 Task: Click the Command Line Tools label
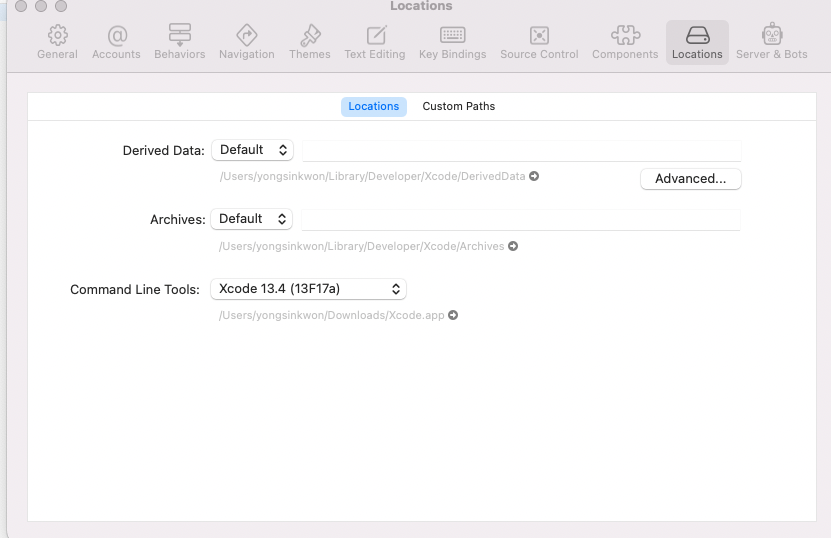[x=135, y=289]
